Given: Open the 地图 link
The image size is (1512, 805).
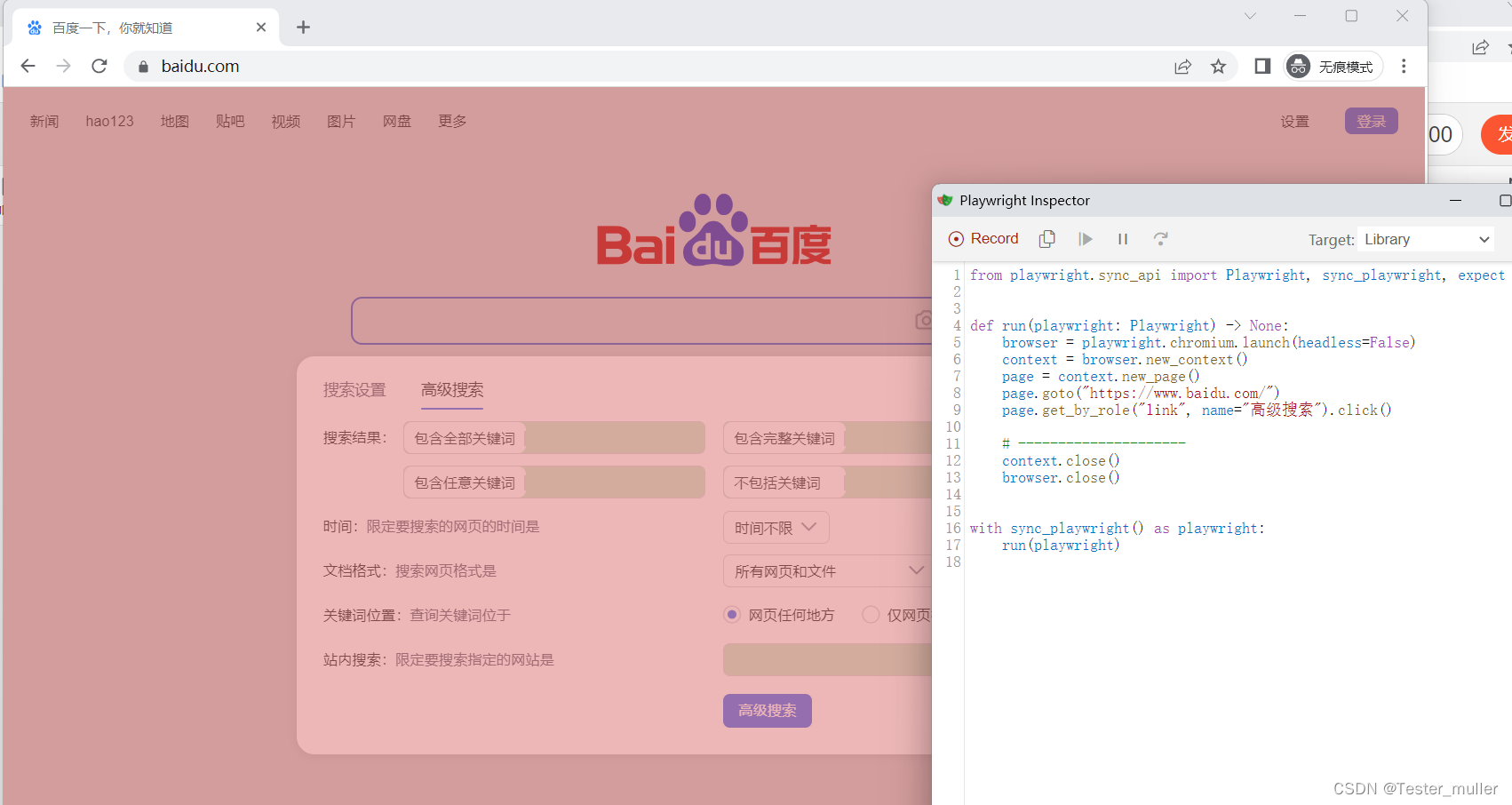Looking at the screenshot, I should [175, 121].
